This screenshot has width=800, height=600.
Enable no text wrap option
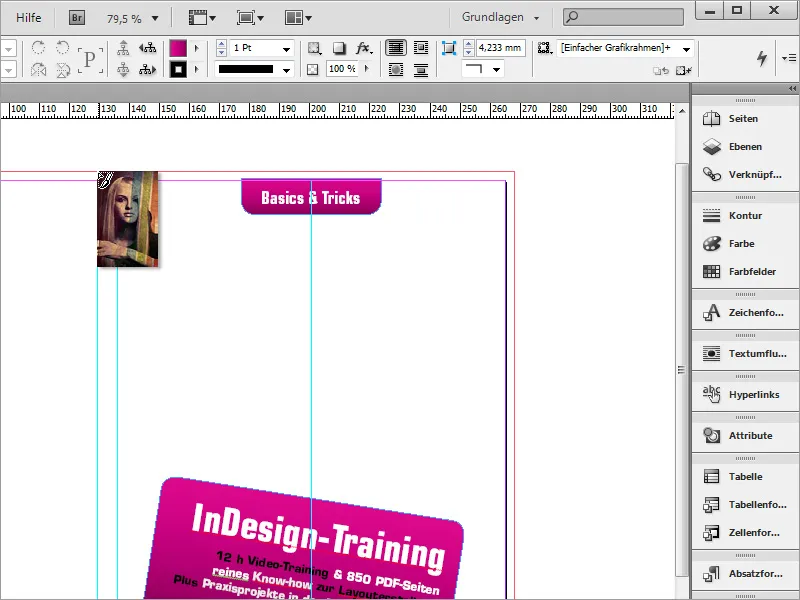coord(395,48)
